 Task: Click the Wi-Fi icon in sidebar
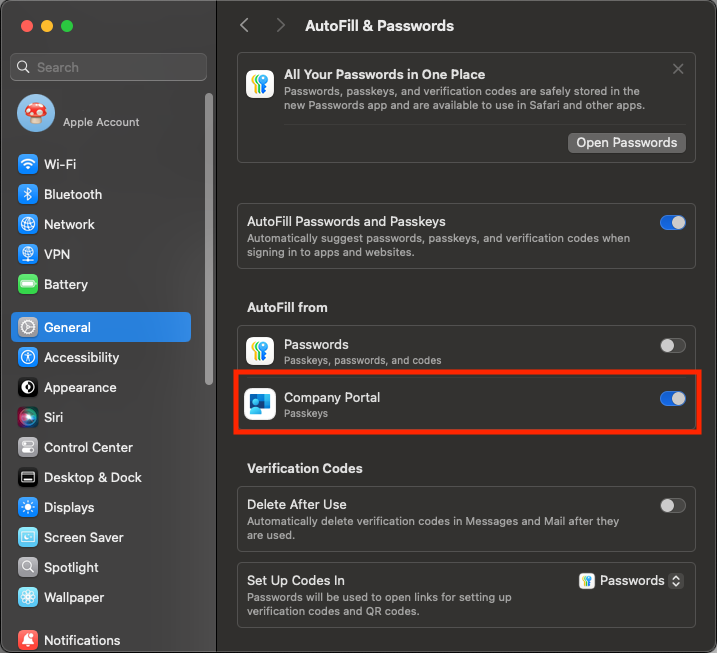pyautogui.click(x=28, y=164)
